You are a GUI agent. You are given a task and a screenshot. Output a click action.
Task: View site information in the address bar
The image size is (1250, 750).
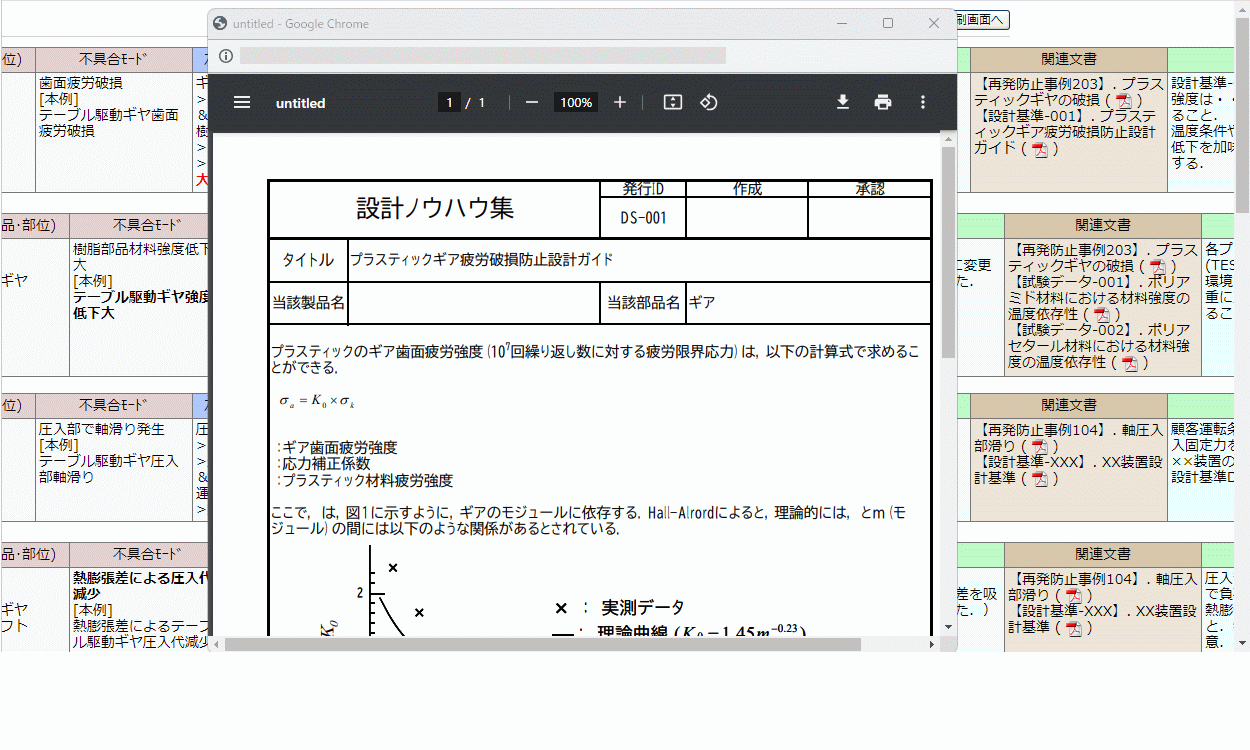click(226, 56)
